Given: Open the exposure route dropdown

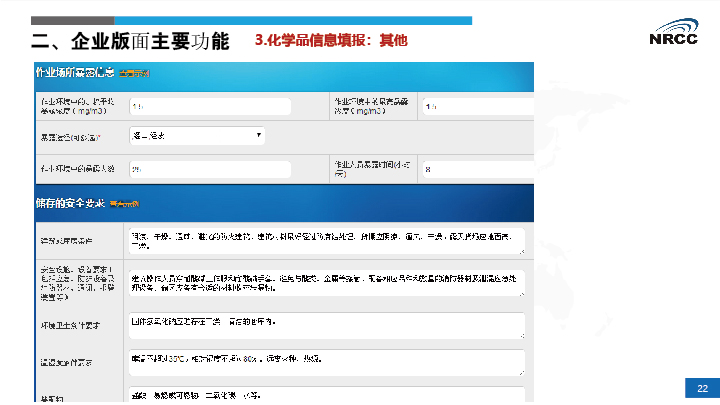Looking at the screenshot, I should tap(196, 134).
